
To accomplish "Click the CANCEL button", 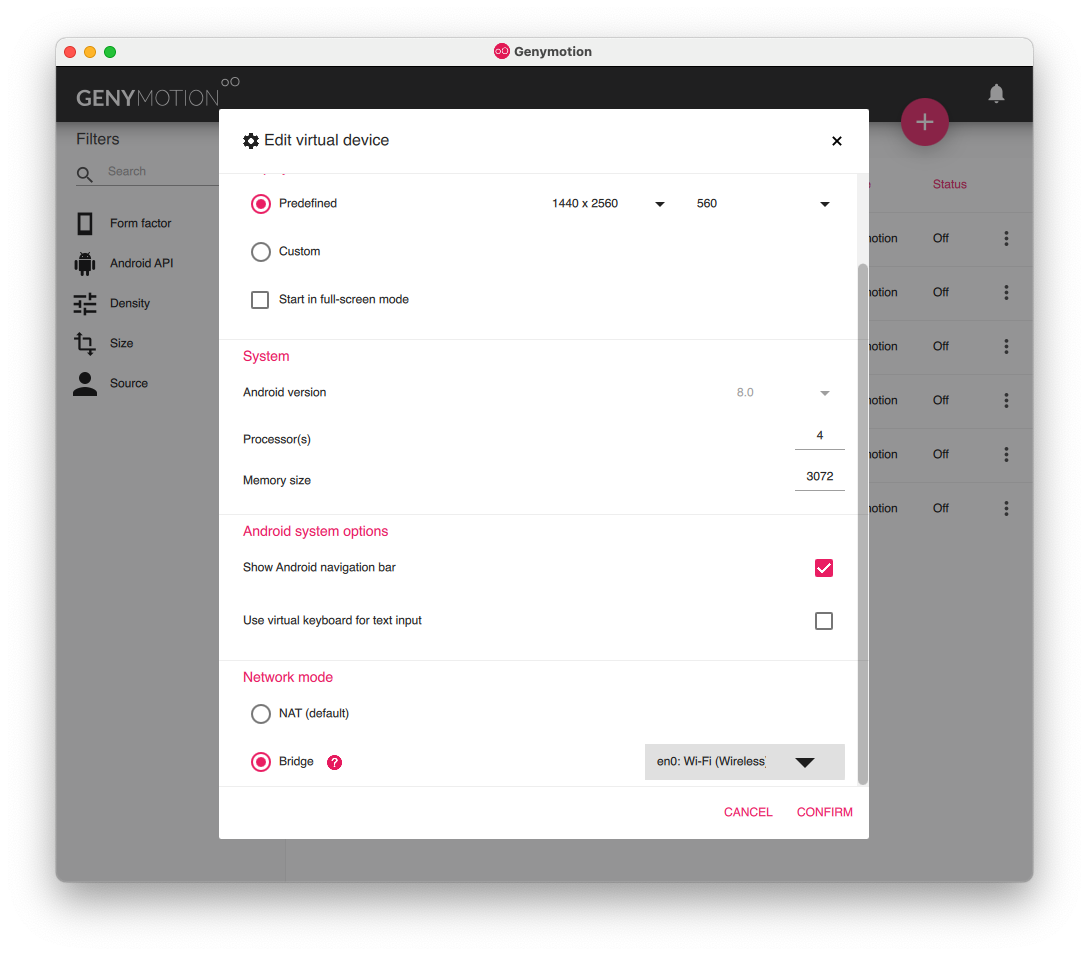I will [748, 812].
